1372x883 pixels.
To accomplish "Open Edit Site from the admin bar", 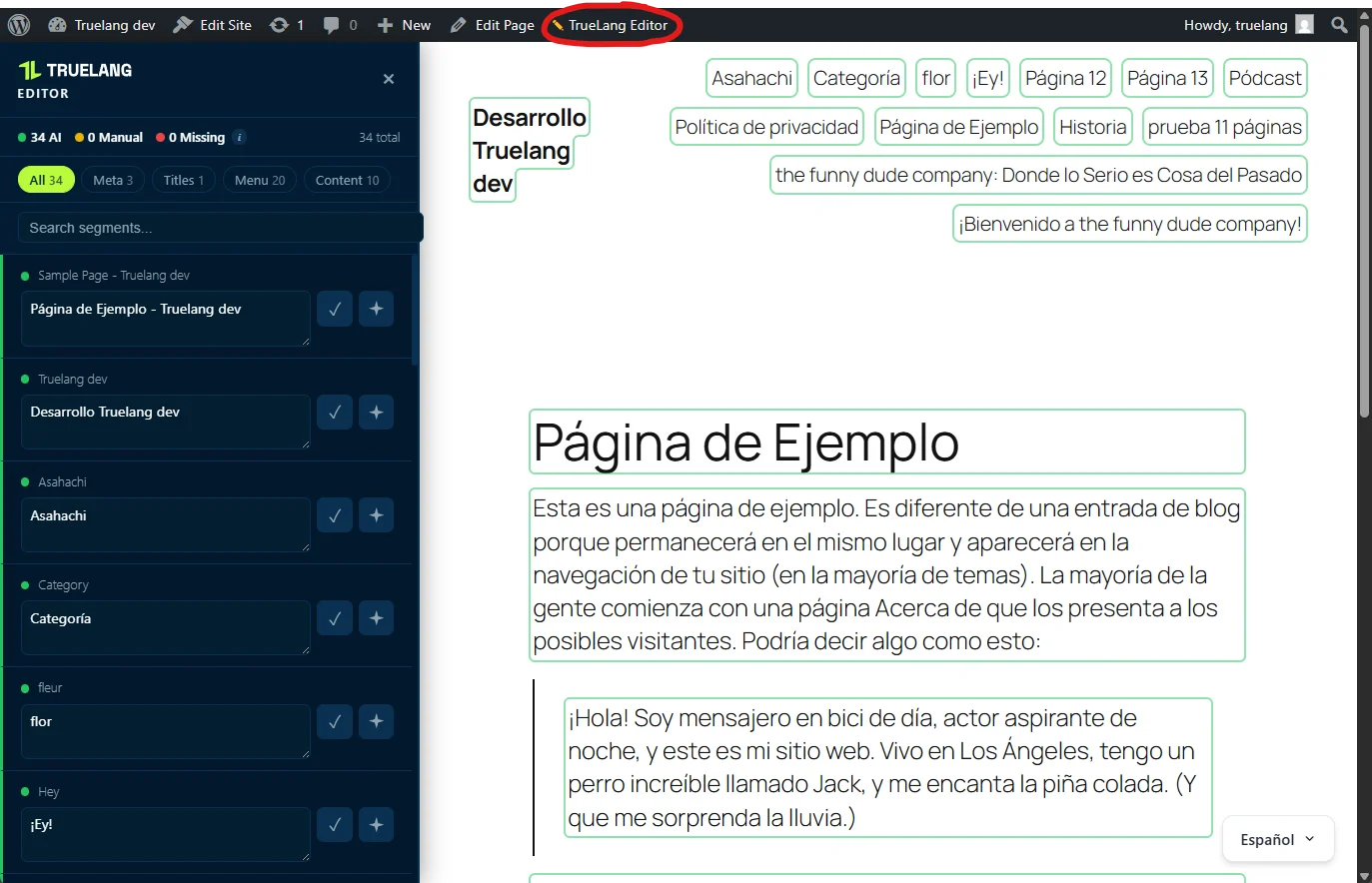I will tap(212, 24).
